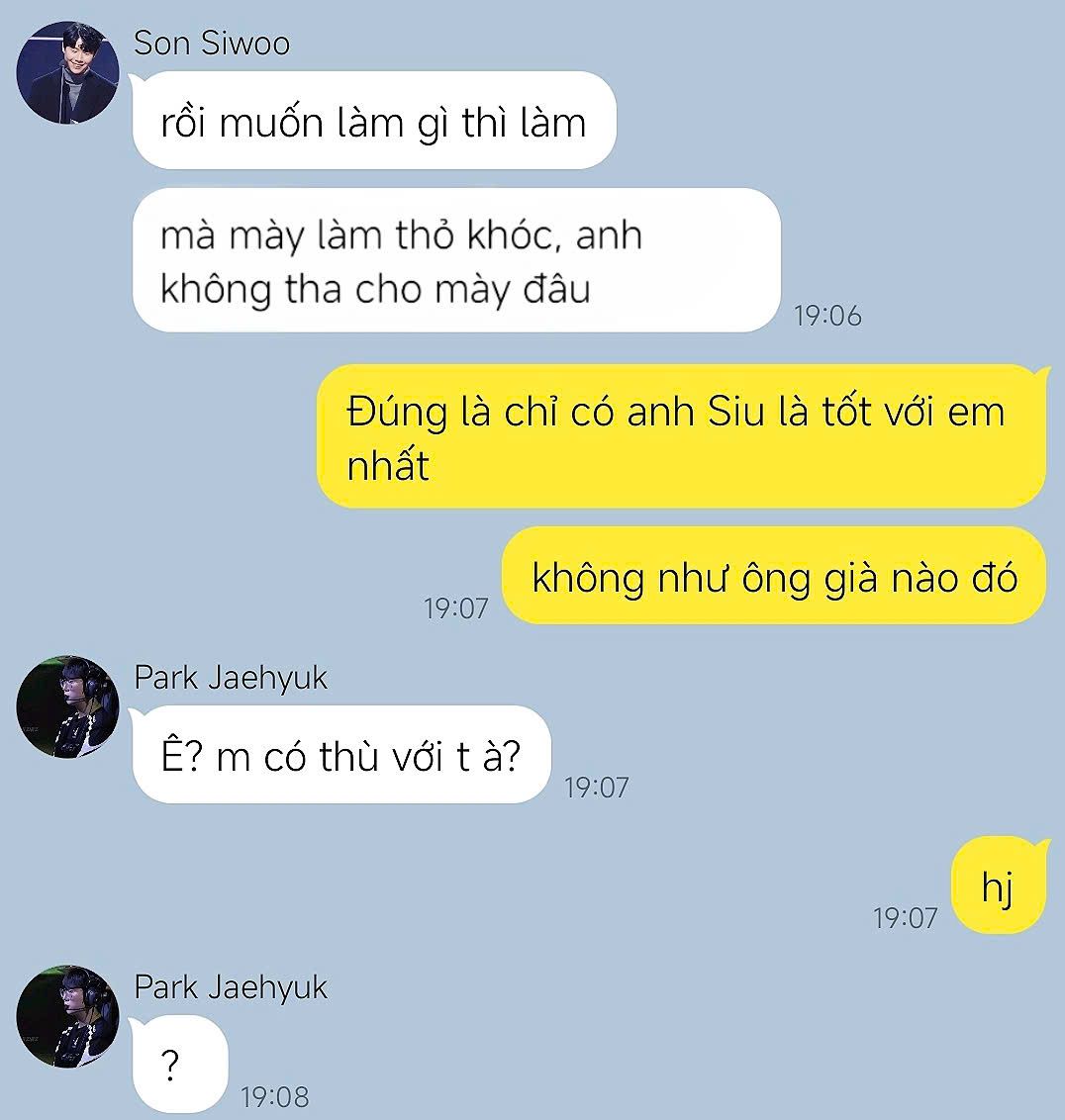Tap the "không như ông già nào đó" bubble
This screenshot has height=1120, width=1065.
coord(774,576)
